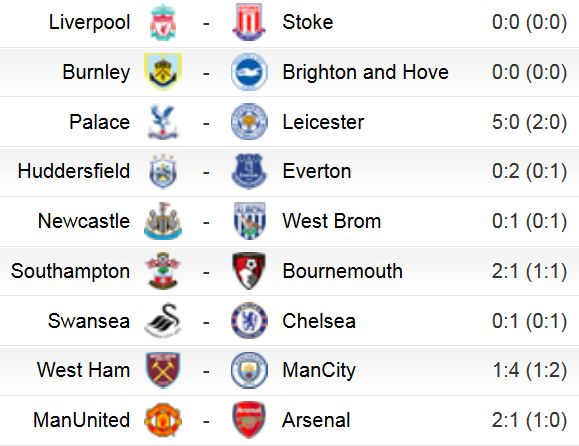
Task: Open the Burnley badge icon
Action: [x=163, y=72]
